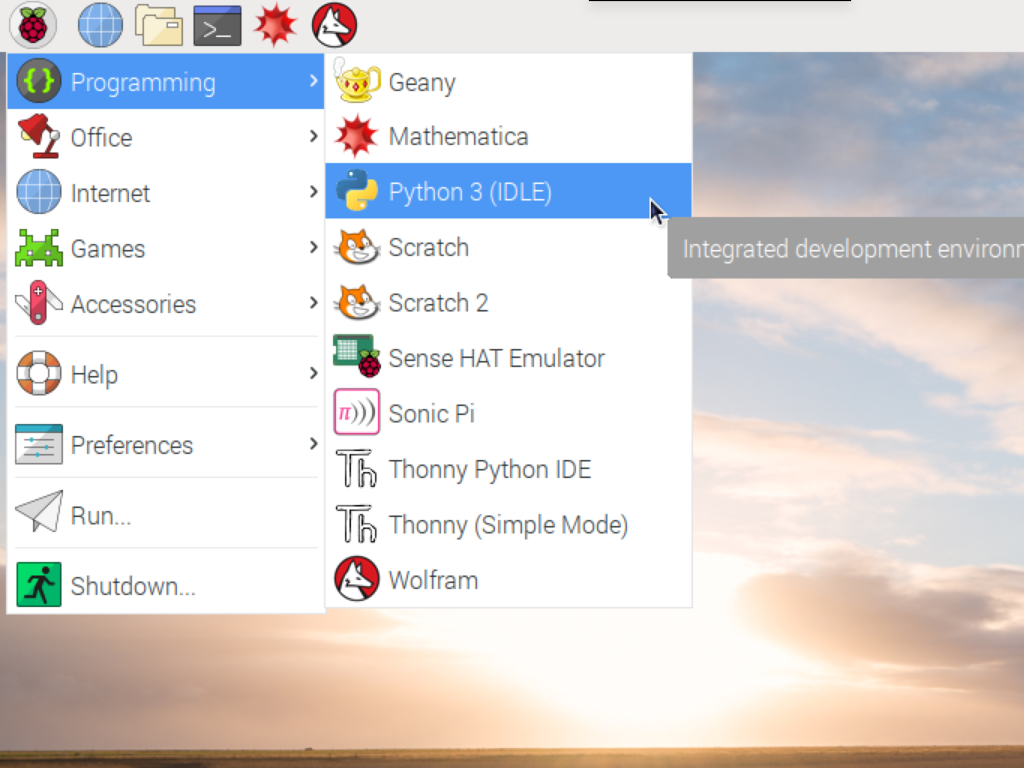Image resolution: width=1024 pixels, height=768 pixels.
Task: Click the Mathematica red star icon in the submenu
Action: (356, 136)
